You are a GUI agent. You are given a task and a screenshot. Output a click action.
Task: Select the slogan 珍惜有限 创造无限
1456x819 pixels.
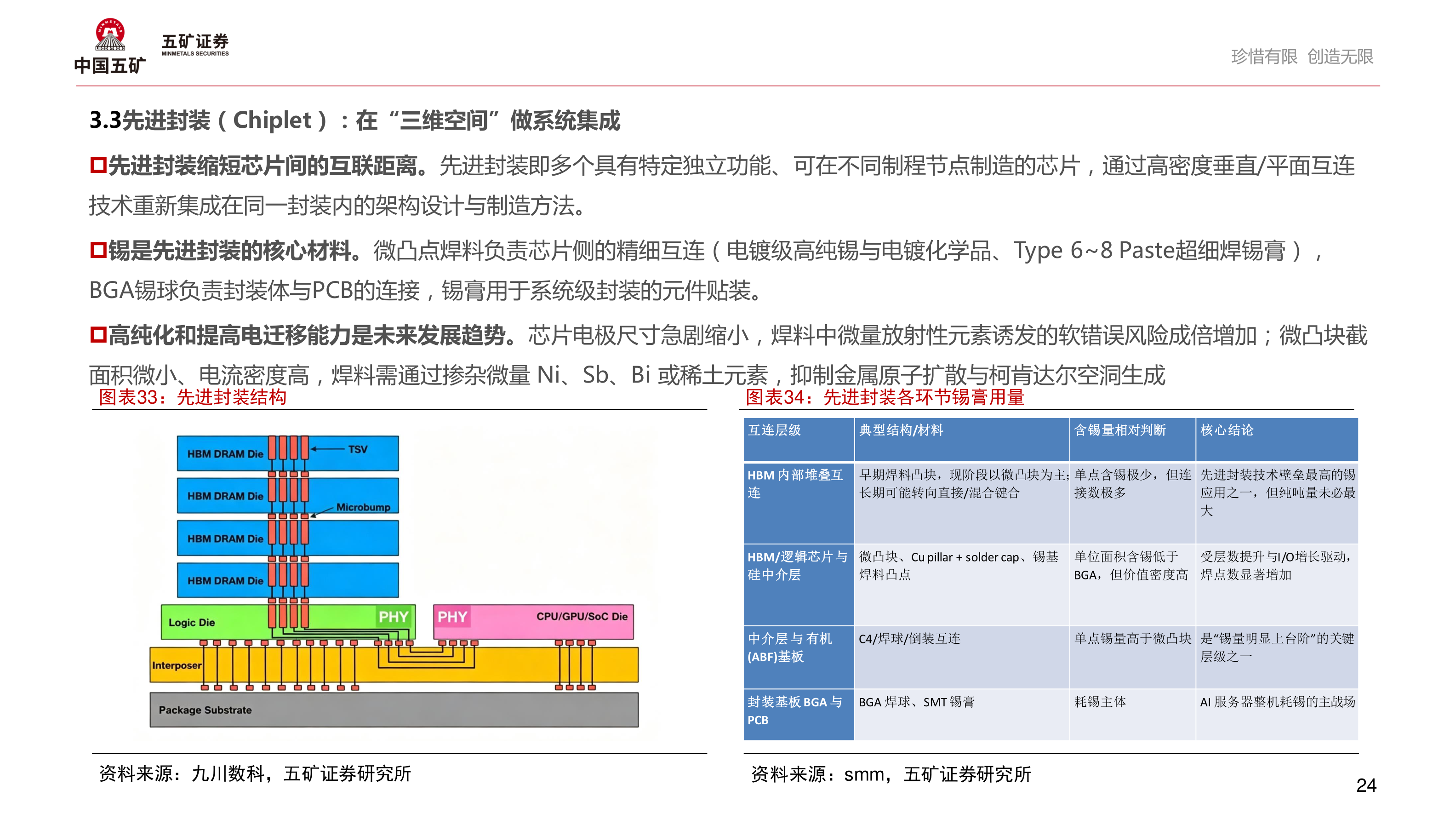point(1302,57)
